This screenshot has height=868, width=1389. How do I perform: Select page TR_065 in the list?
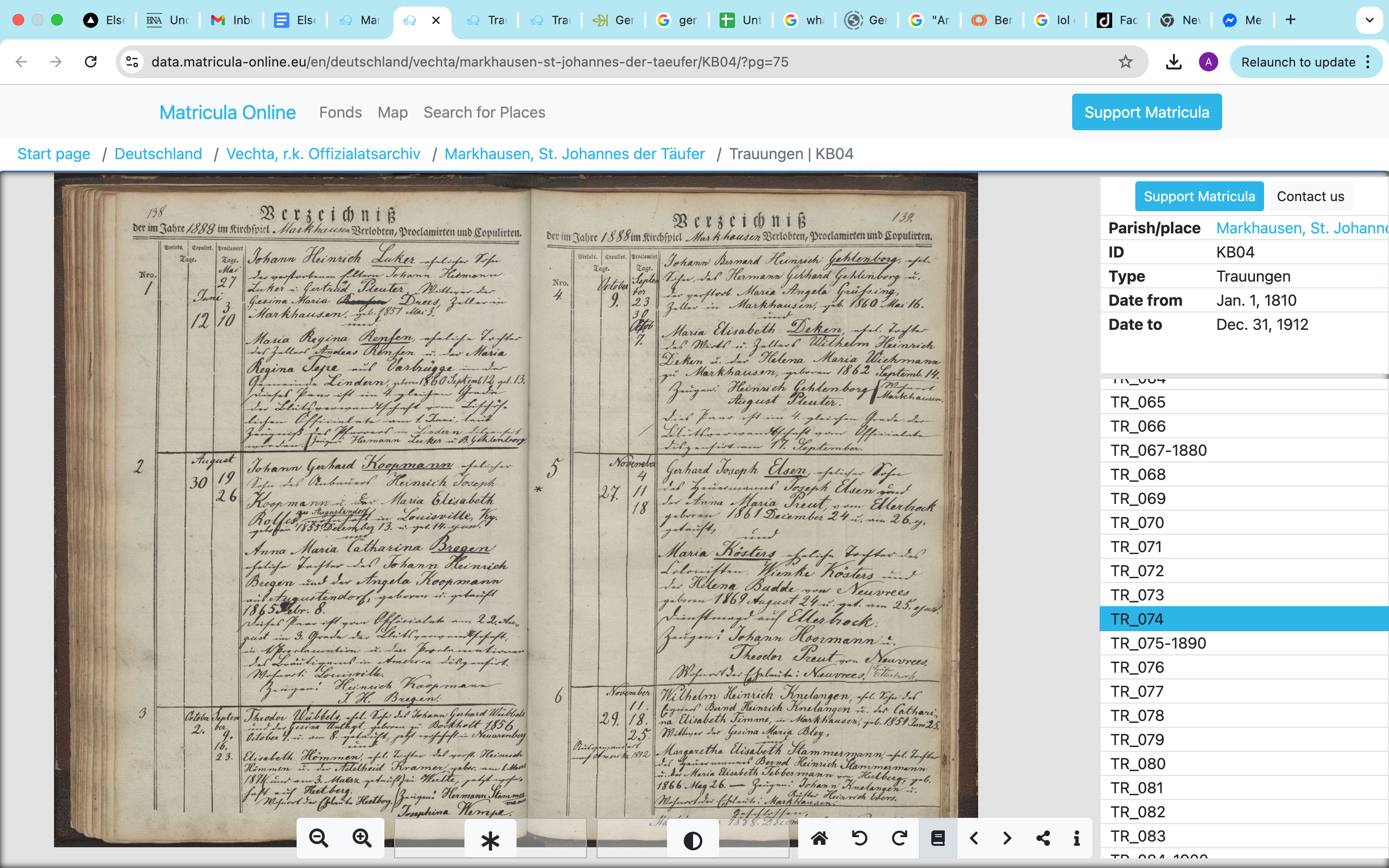pos(1244,402)
